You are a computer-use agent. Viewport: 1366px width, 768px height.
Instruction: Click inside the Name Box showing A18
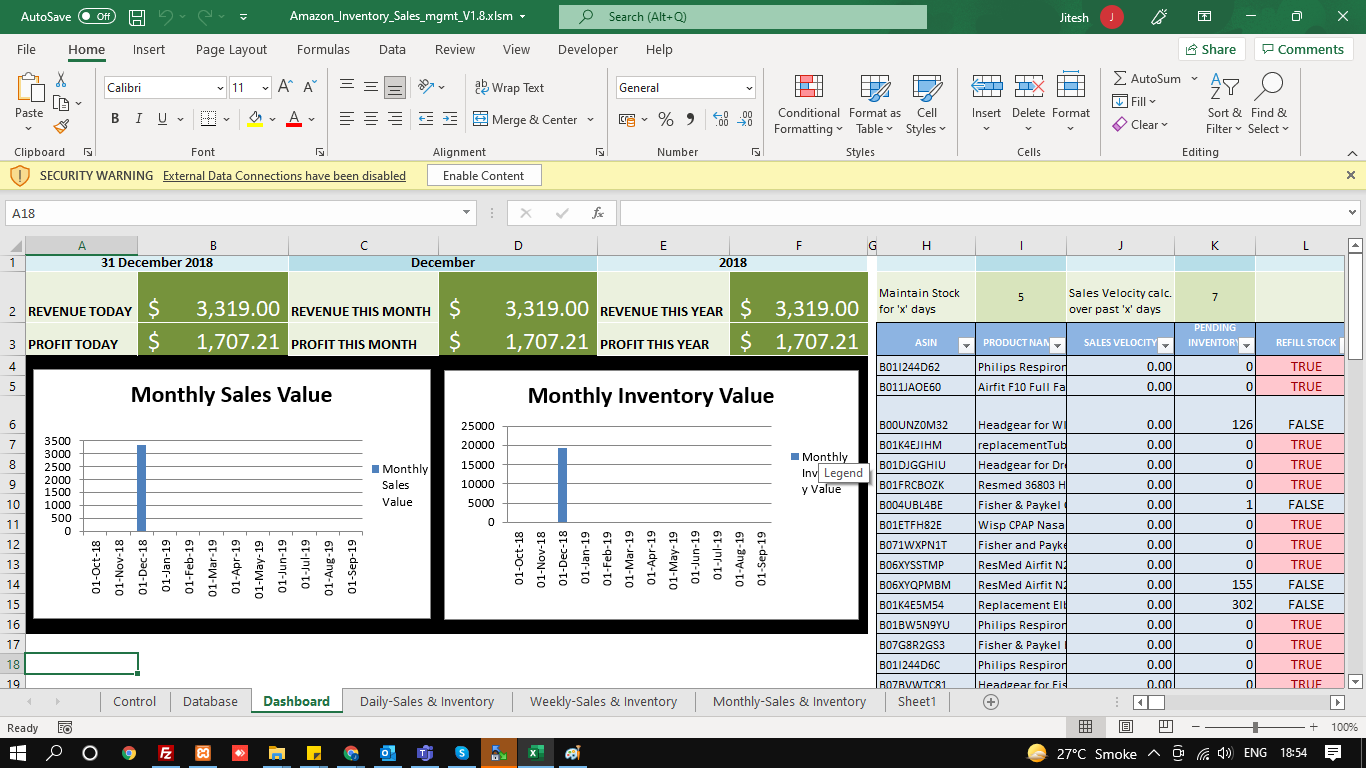coord(230,213)
